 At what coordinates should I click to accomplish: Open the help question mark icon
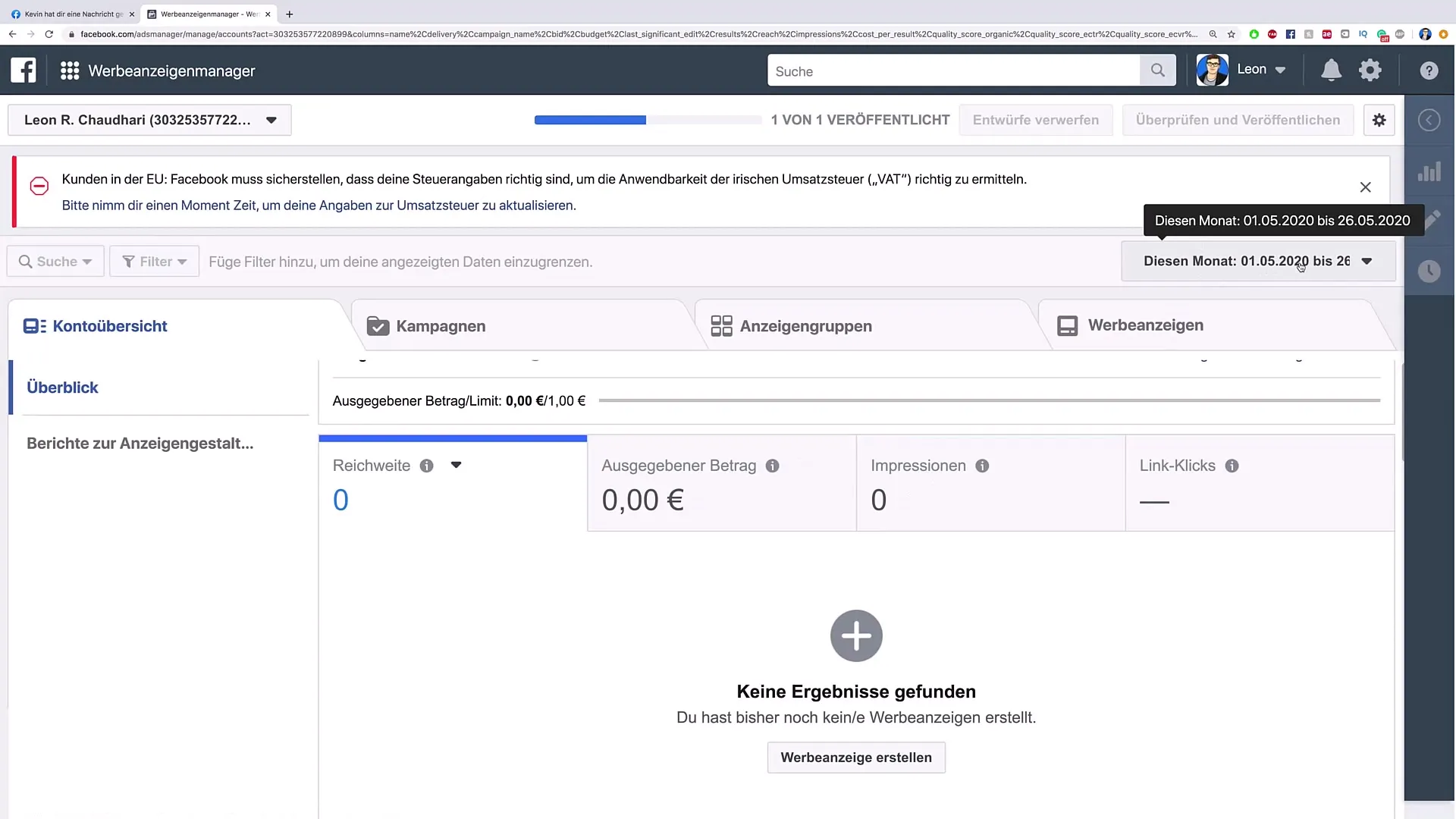tap(1429, 71)
